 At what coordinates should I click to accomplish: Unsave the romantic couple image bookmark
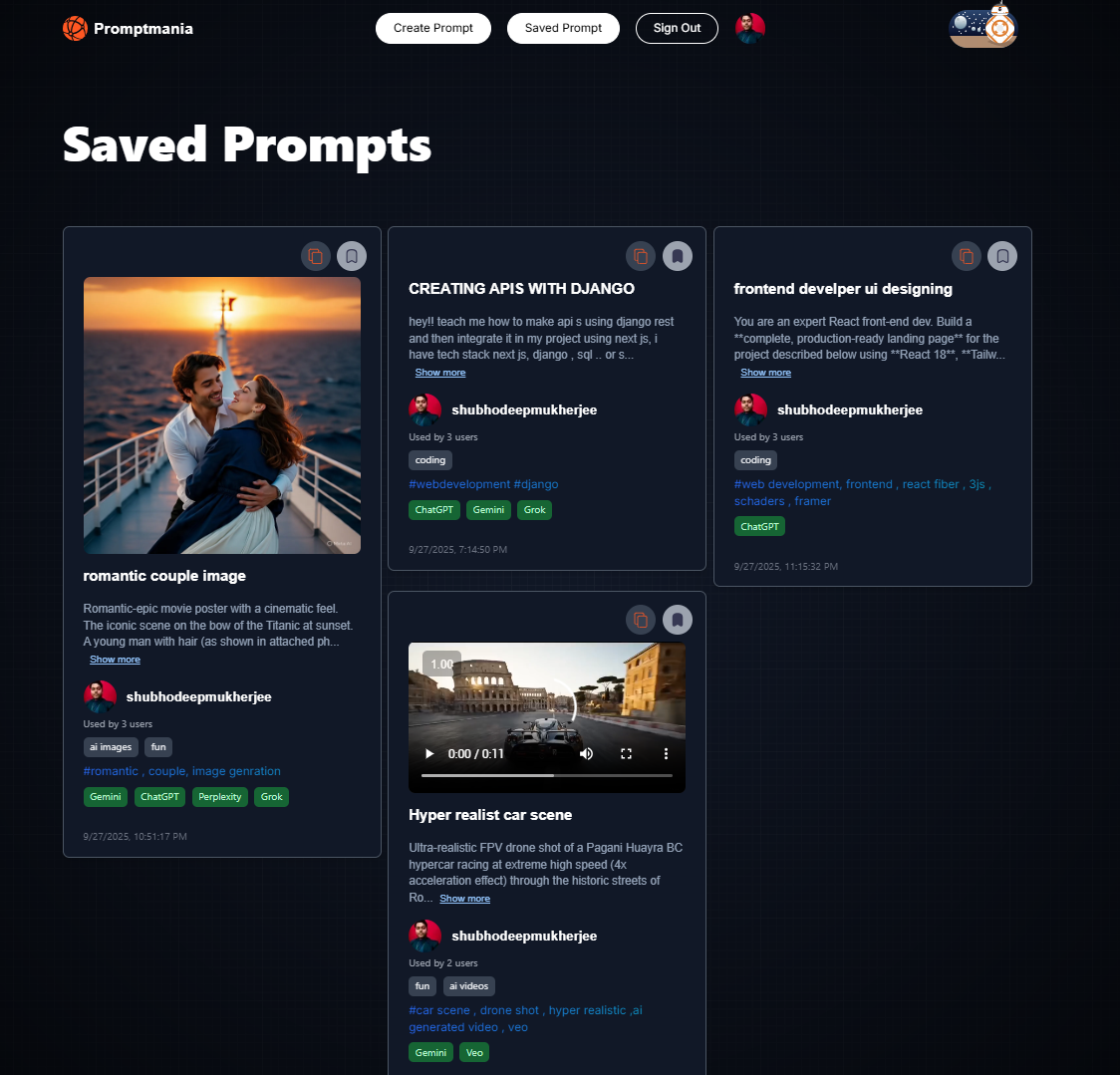pos(352,256)
